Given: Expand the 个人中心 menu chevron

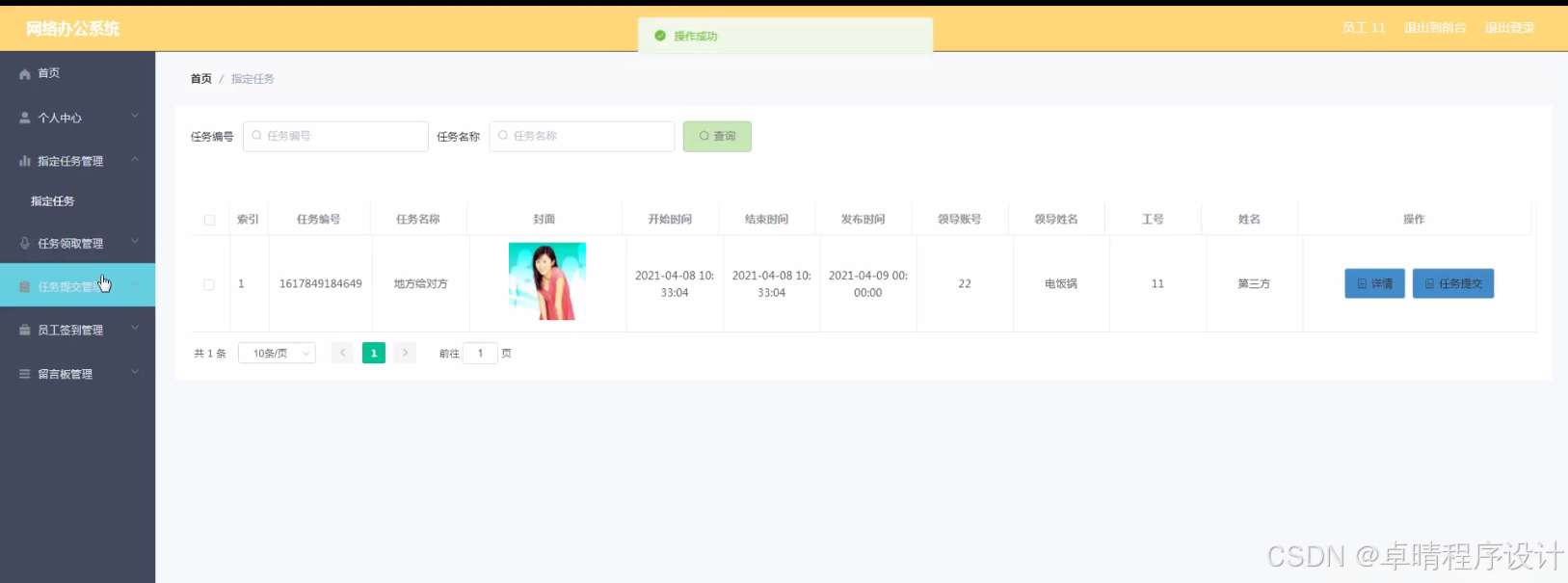Looking at the screenshot, I should (x=135, y=117).
